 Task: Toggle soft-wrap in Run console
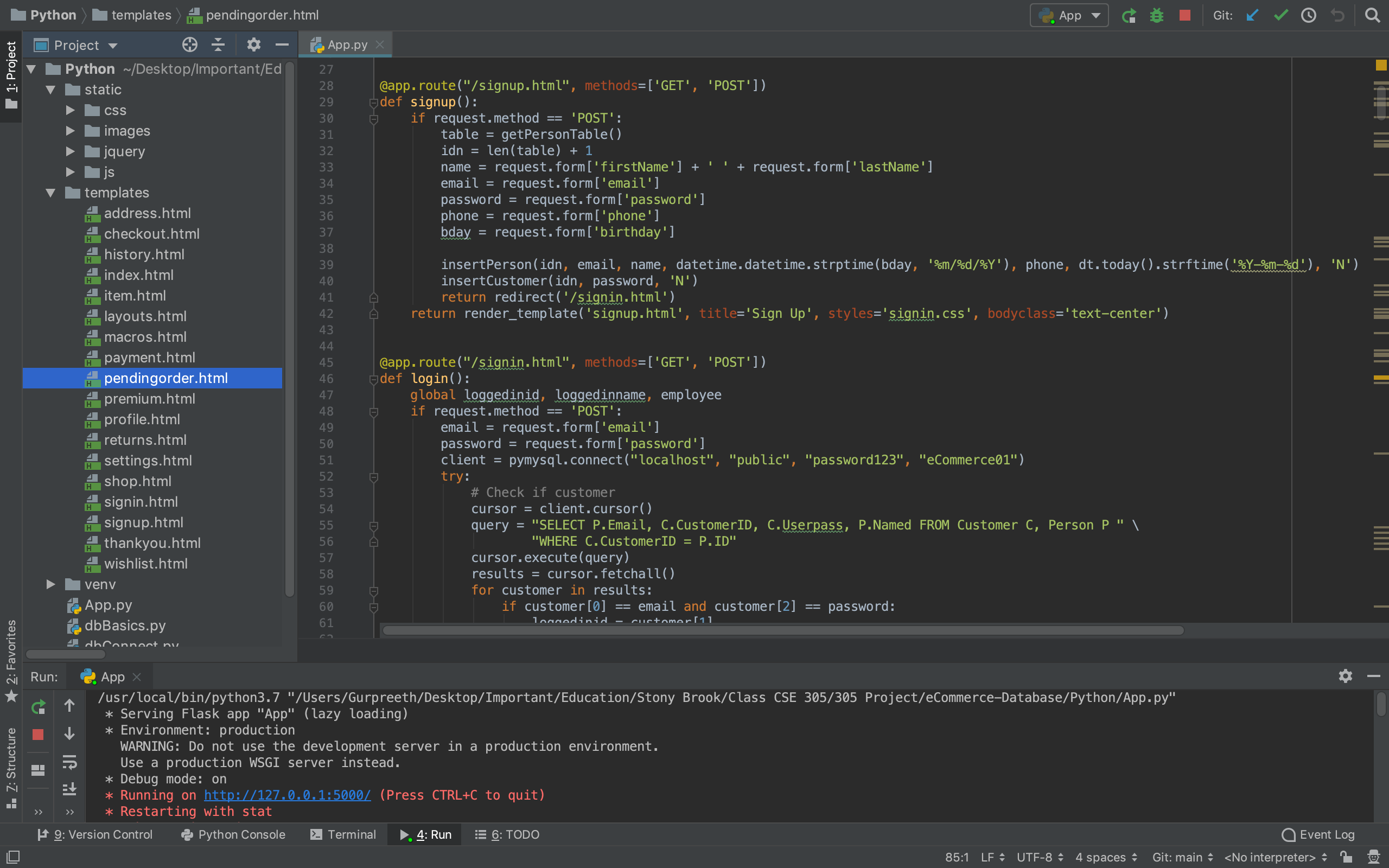(69, 762)
